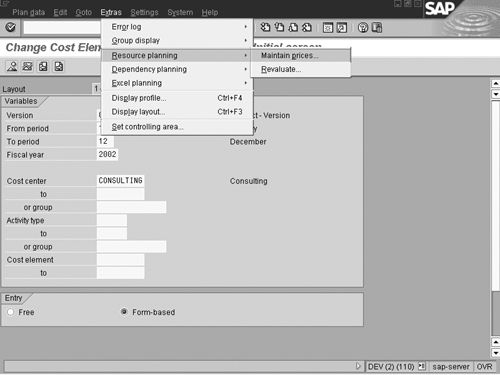The height and width of the screenshot is (375, 500).
Task: Click the status bar expand arrow
Action: click(358, 366)
